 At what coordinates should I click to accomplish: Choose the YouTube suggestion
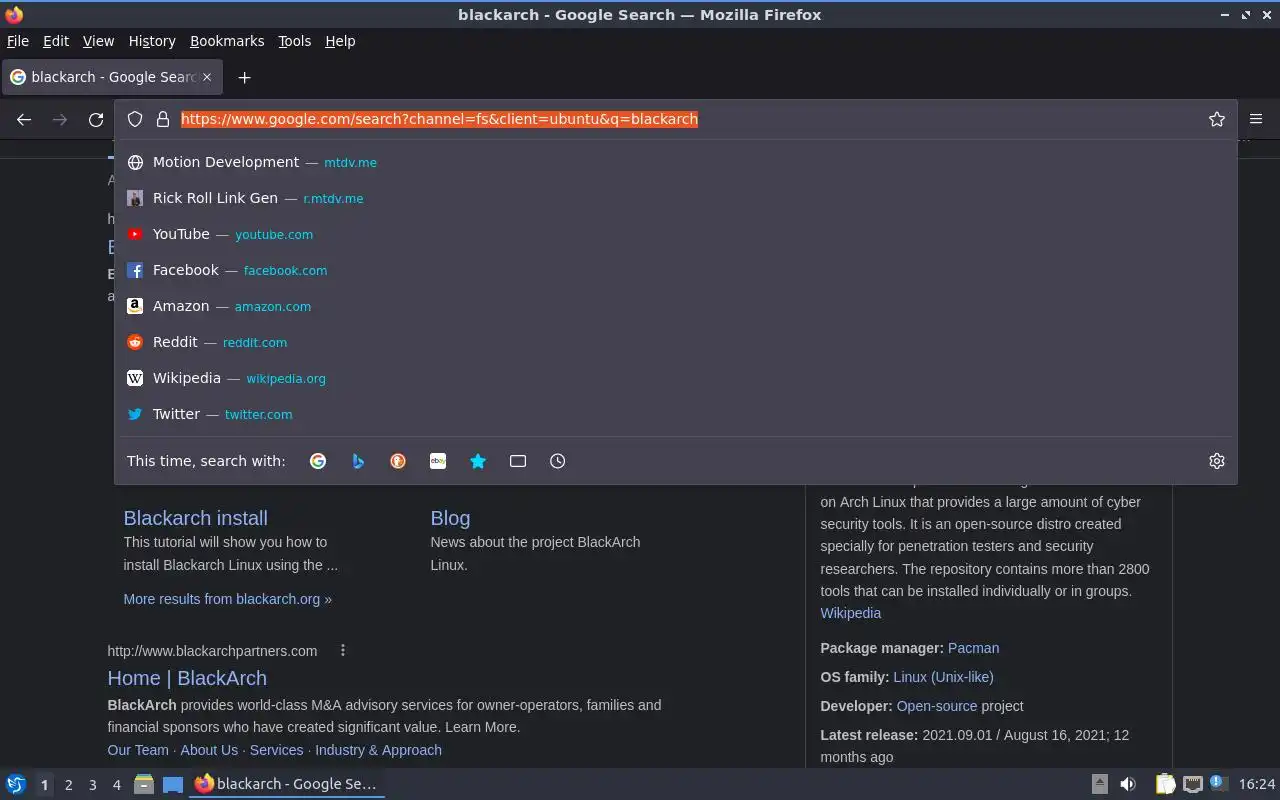pyautogui.click(x=675, y=234)
